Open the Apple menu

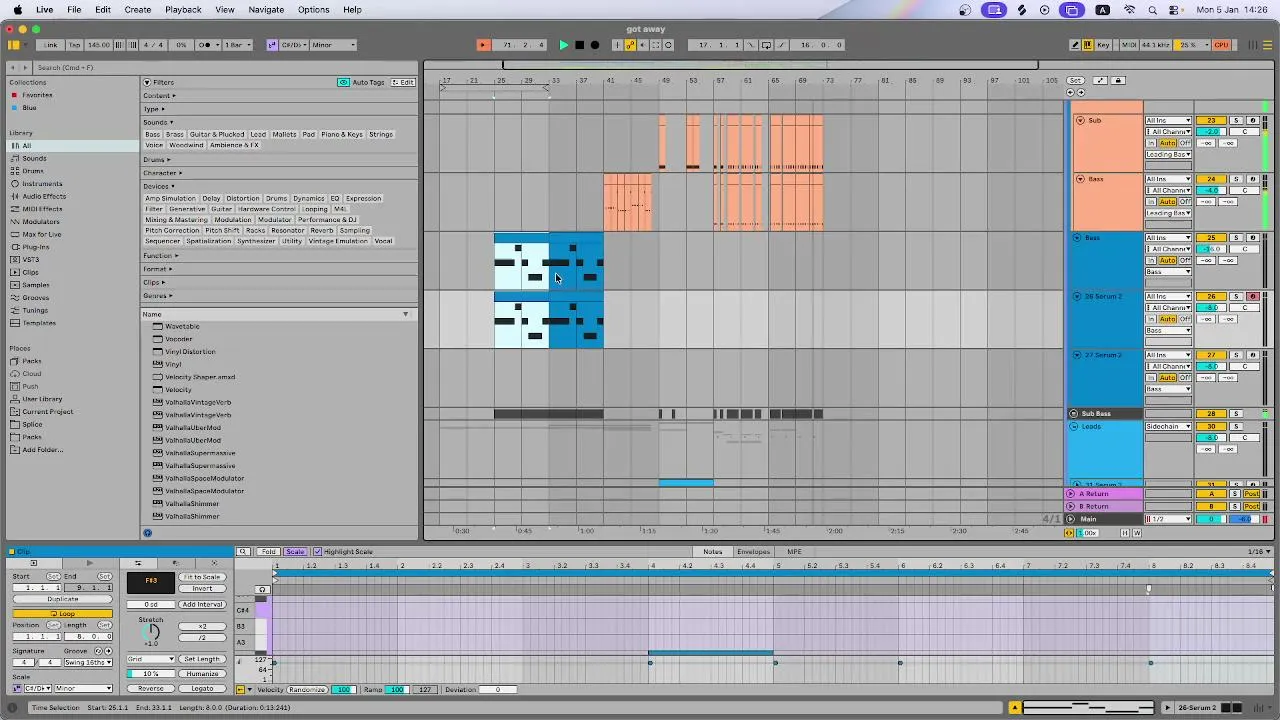tap(17, 9)
